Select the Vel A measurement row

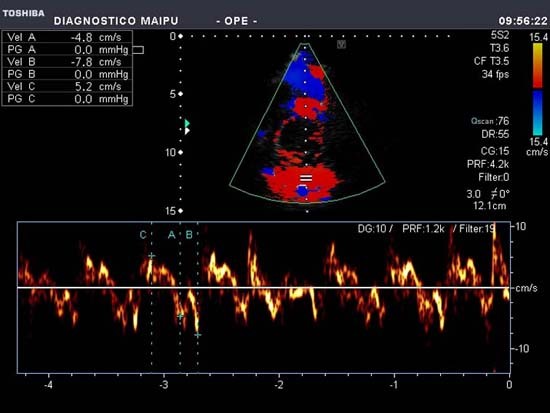[x=67, y=37]
